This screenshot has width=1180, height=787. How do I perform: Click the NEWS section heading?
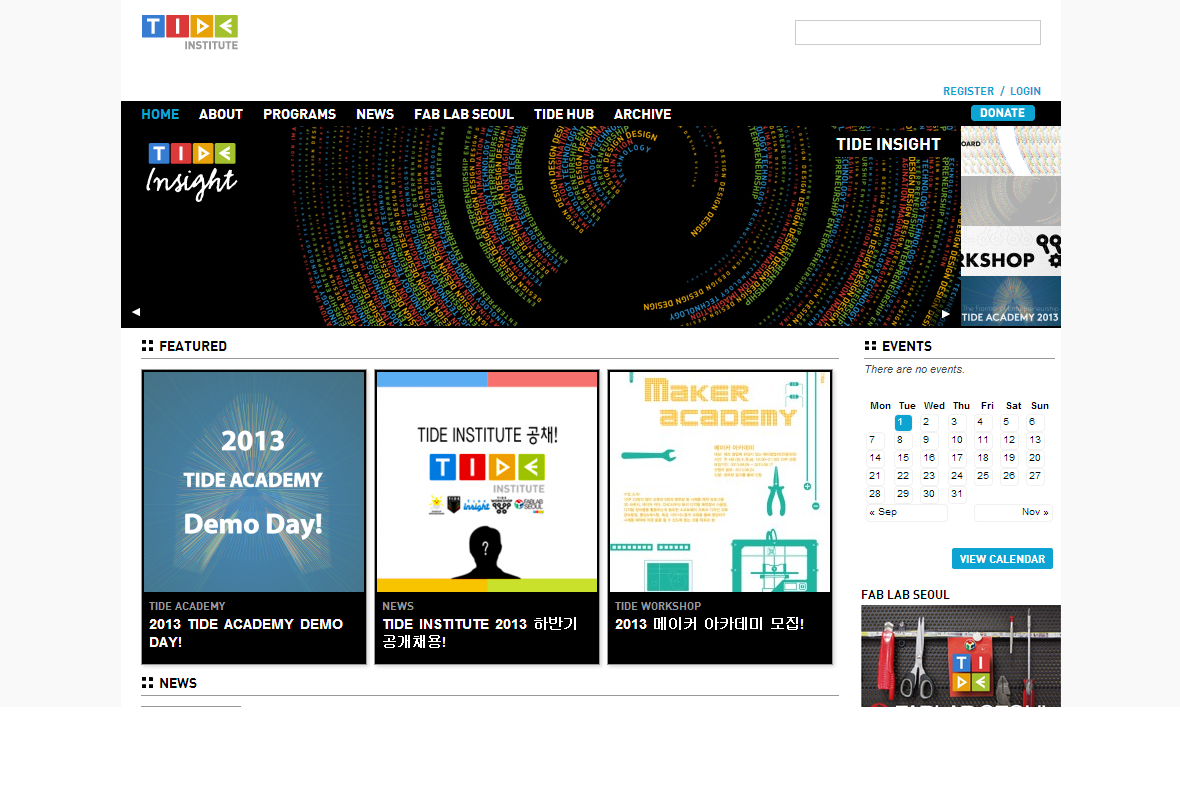[178, 683]
